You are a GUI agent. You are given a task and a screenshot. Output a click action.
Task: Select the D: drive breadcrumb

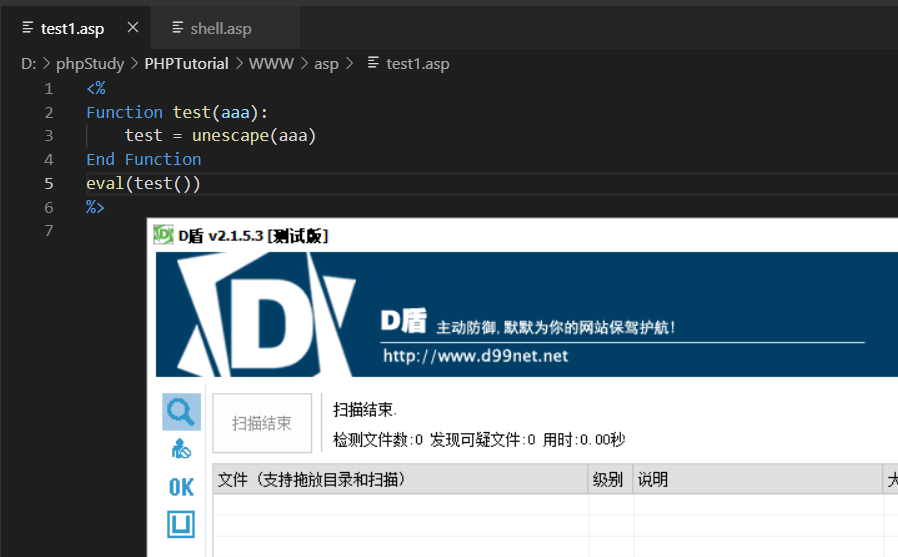click(29, 64)
